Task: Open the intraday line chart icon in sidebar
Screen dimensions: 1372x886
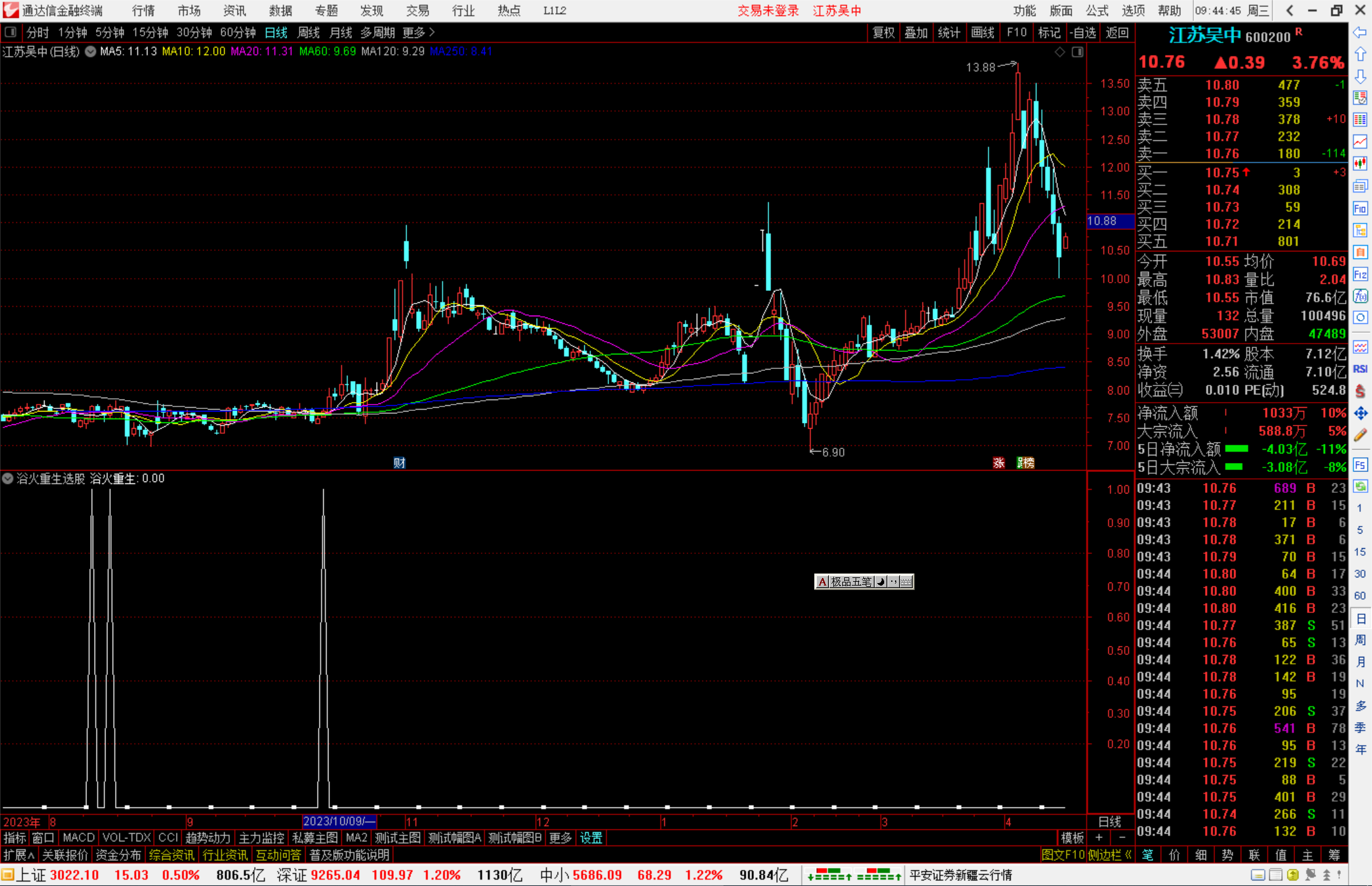Action: pos(1360,142)
